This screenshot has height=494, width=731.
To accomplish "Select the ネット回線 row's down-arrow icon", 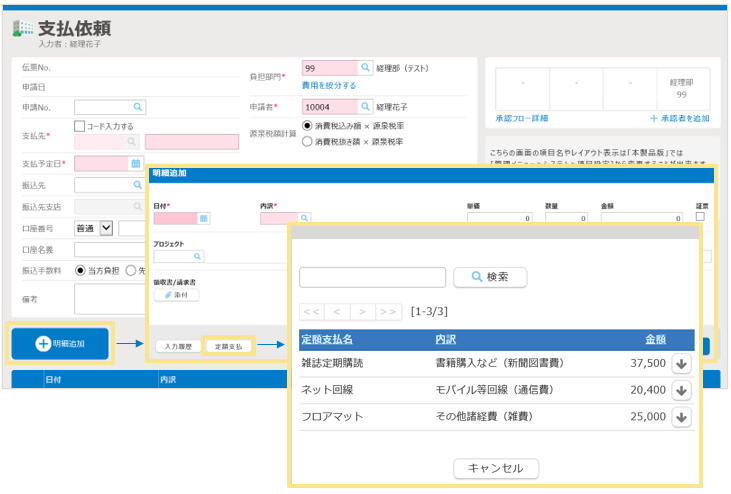I will point(682,390).
